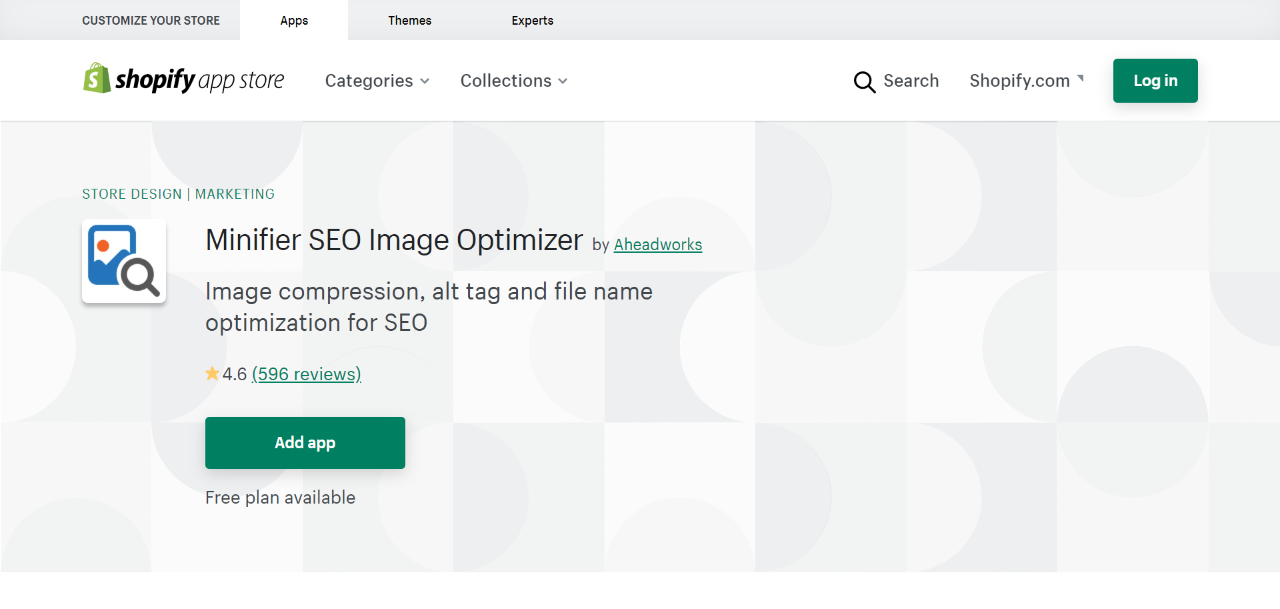Expand the Collections dropdown
The image size is (1280, 609).
click(514, 81)
